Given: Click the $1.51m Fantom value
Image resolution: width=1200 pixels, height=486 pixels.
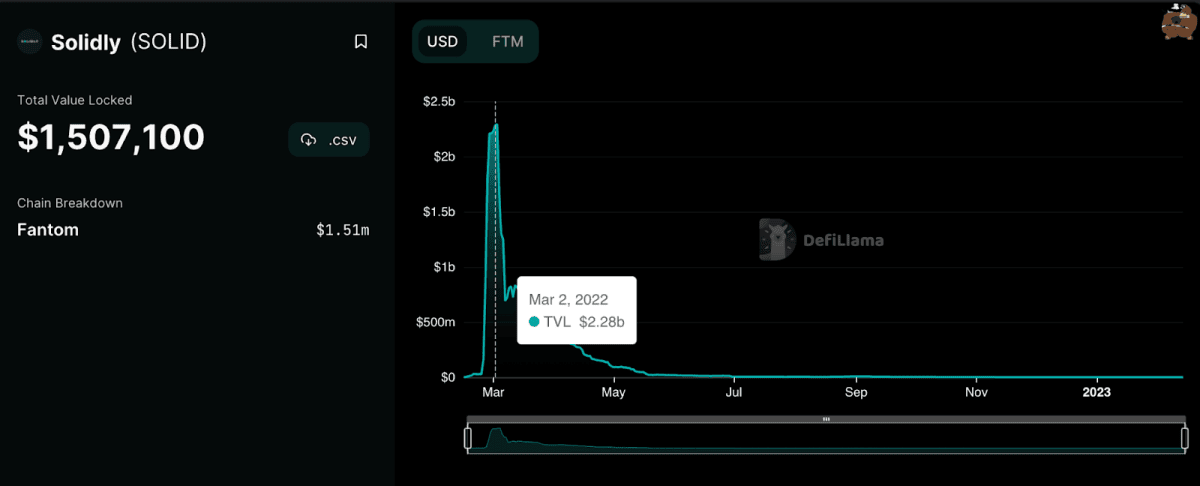Looking at the screenshot, I should (343, 230).
